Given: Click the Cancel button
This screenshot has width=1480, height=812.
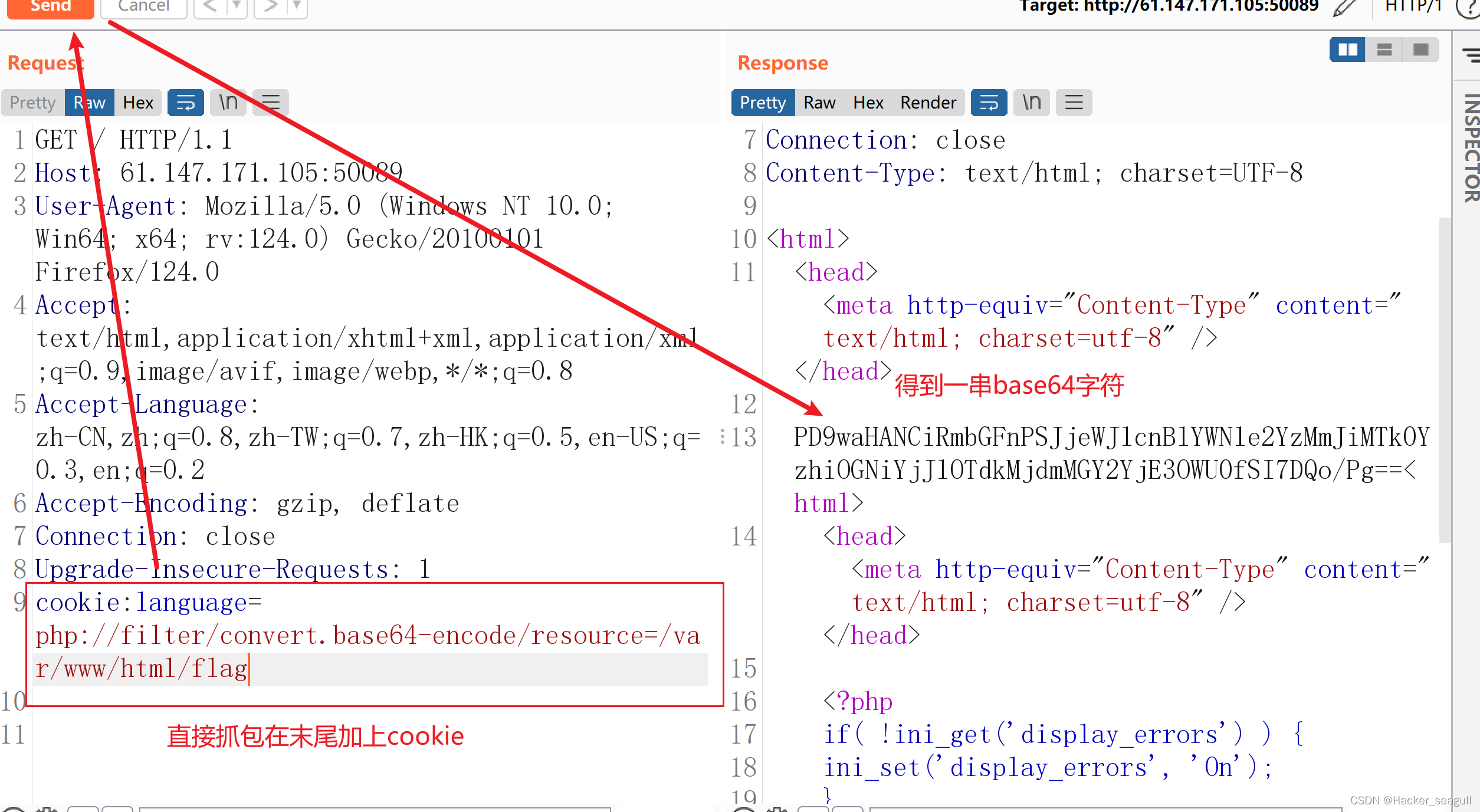Looking at the screenshot, I should (143, 7).
